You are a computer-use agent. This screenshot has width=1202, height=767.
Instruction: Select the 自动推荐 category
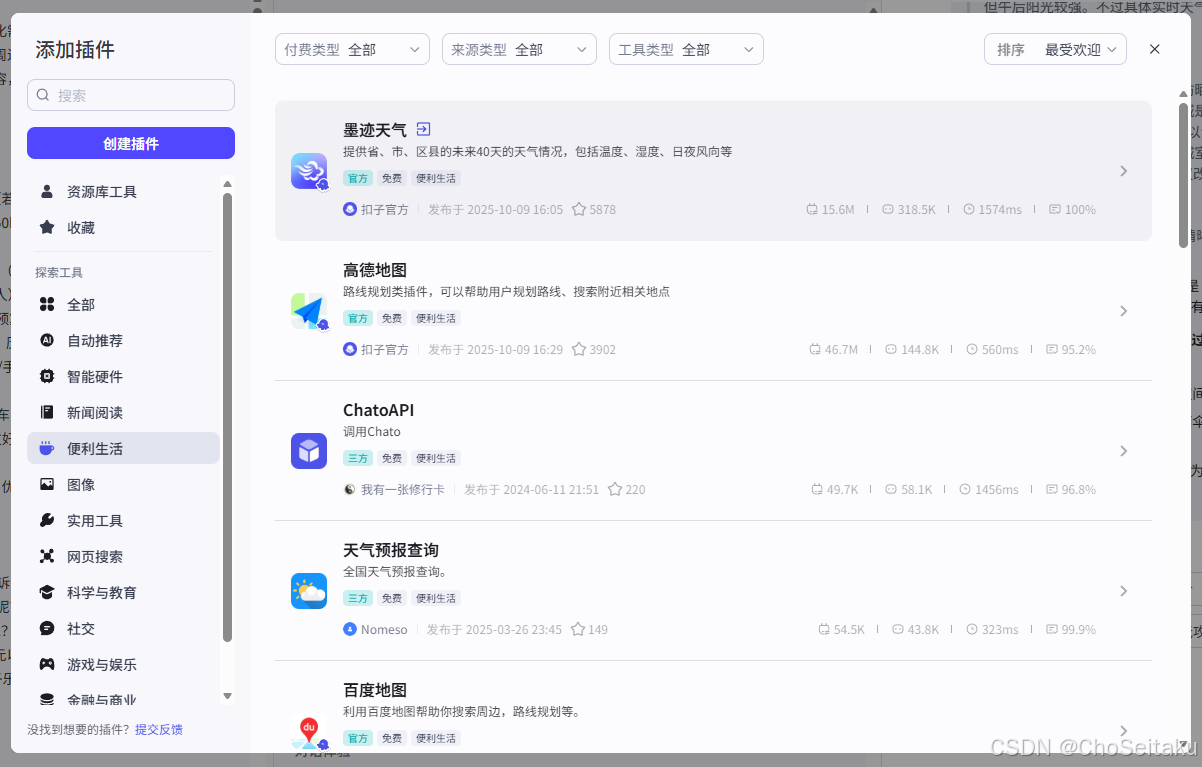pos(123,341)
